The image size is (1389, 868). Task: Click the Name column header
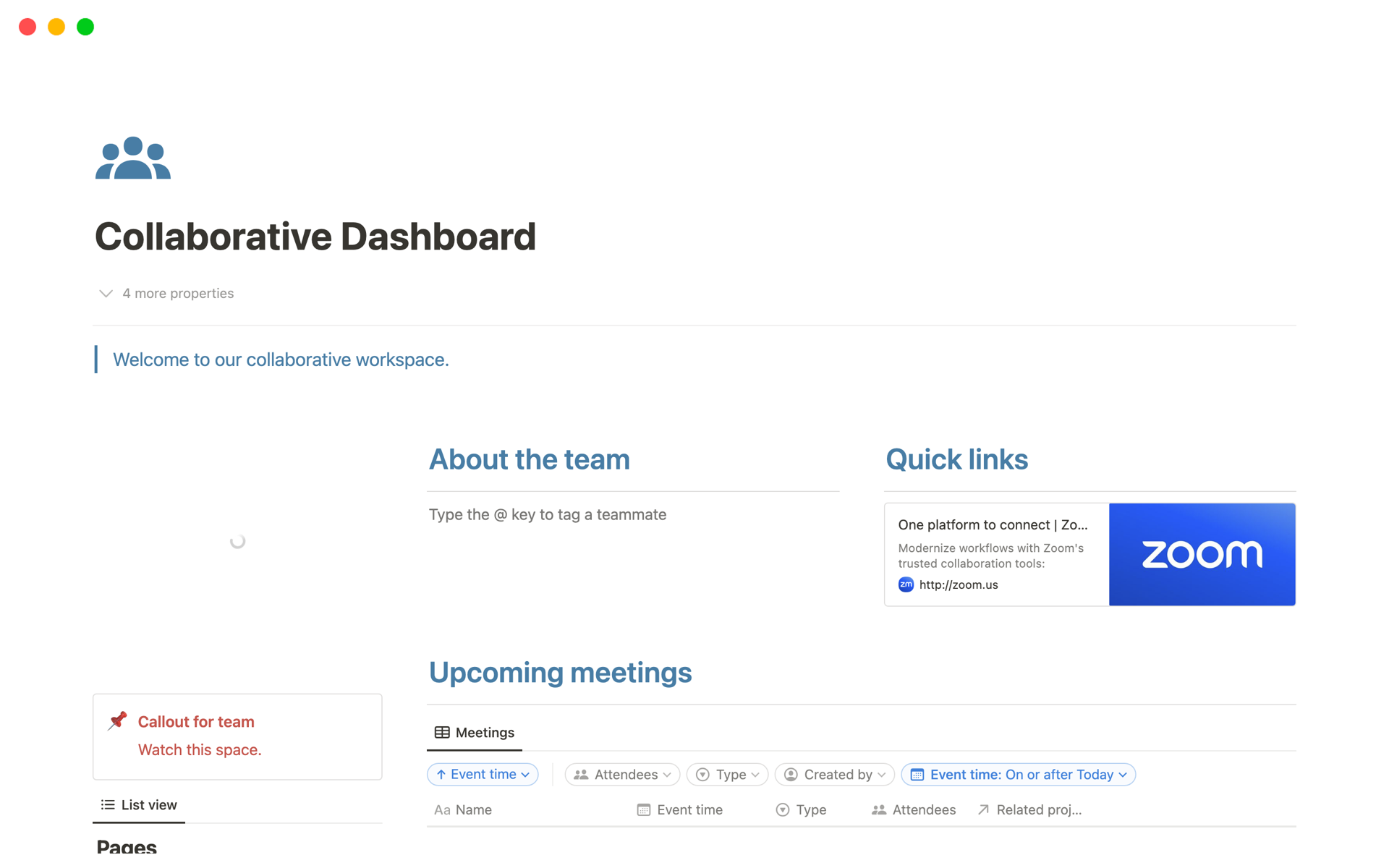coord(473,809)
